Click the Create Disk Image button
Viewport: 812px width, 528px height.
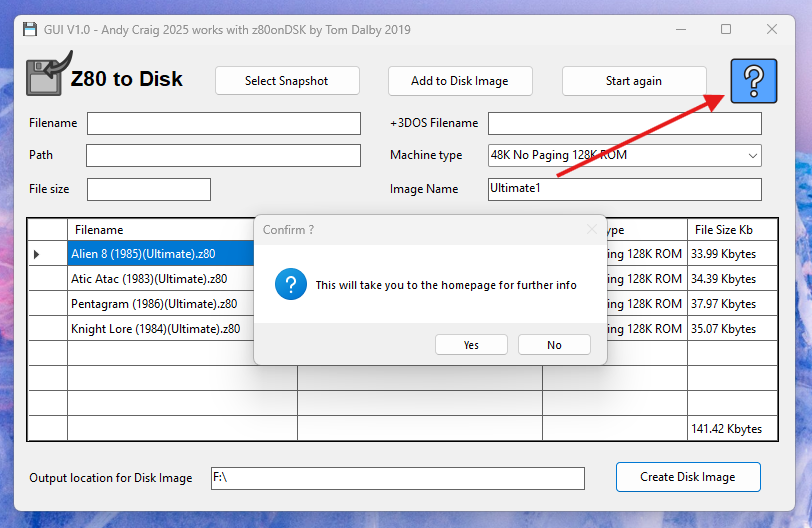coord(687,477)
